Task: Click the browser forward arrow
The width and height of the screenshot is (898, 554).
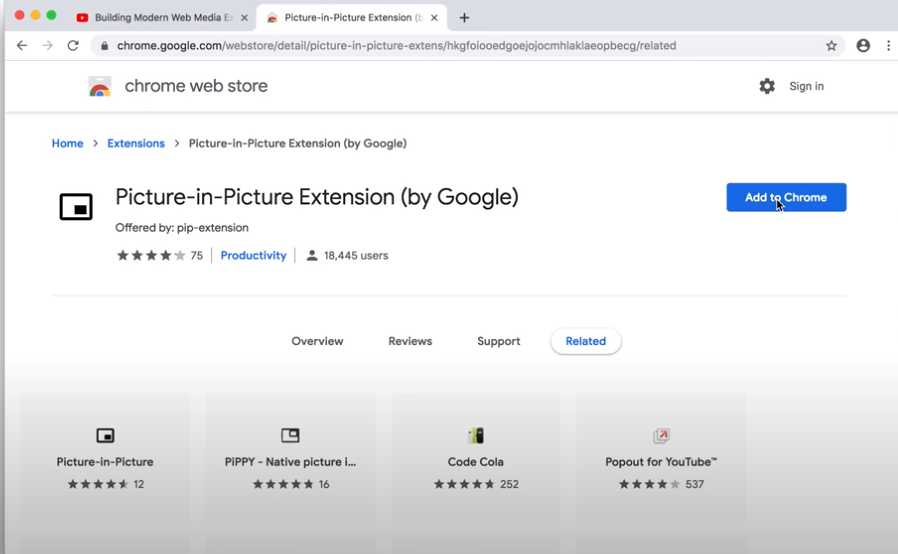Action: [48, 45]
